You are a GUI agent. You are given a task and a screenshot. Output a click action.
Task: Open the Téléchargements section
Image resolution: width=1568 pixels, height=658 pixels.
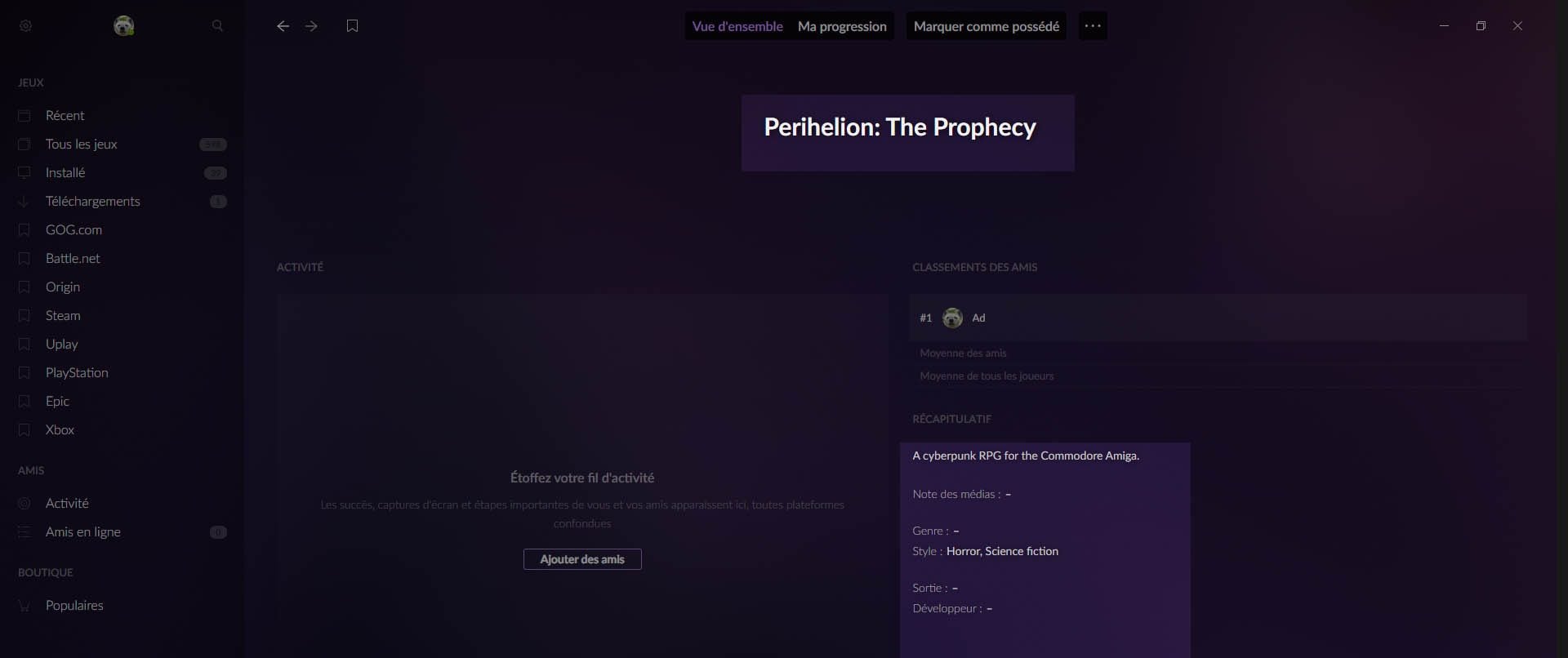click(92, 202)
